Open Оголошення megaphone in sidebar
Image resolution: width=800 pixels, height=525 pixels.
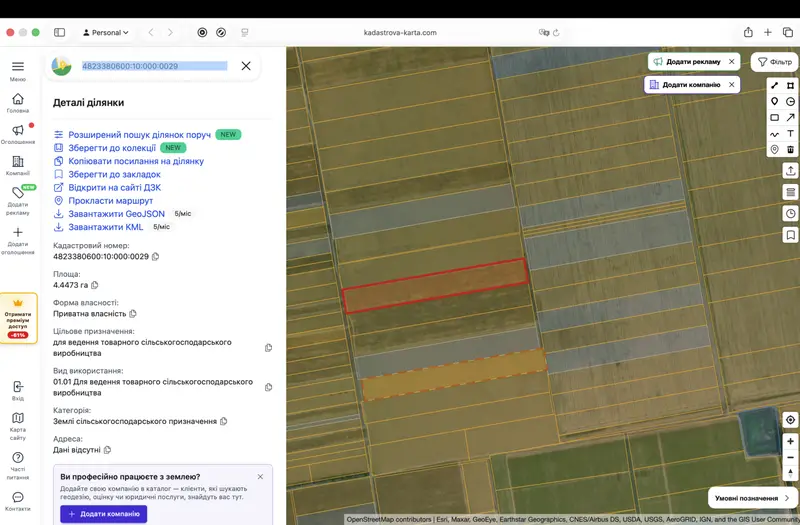pos(18,130)
